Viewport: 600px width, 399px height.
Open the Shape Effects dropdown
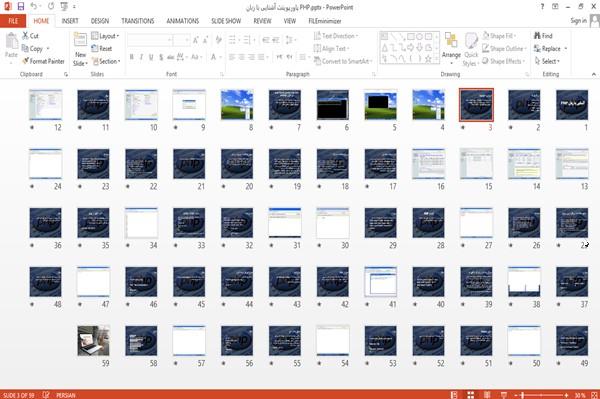[x=503, y=61]
